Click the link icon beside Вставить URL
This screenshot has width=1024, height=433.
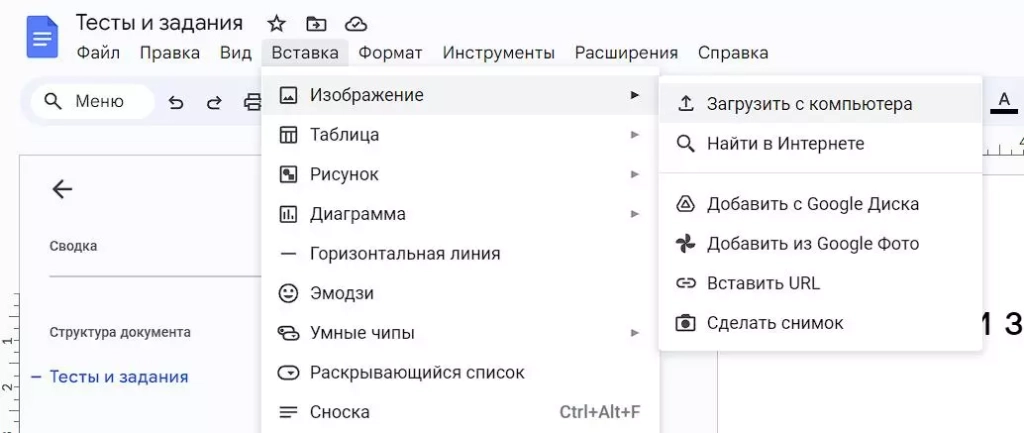pos(685,283)
